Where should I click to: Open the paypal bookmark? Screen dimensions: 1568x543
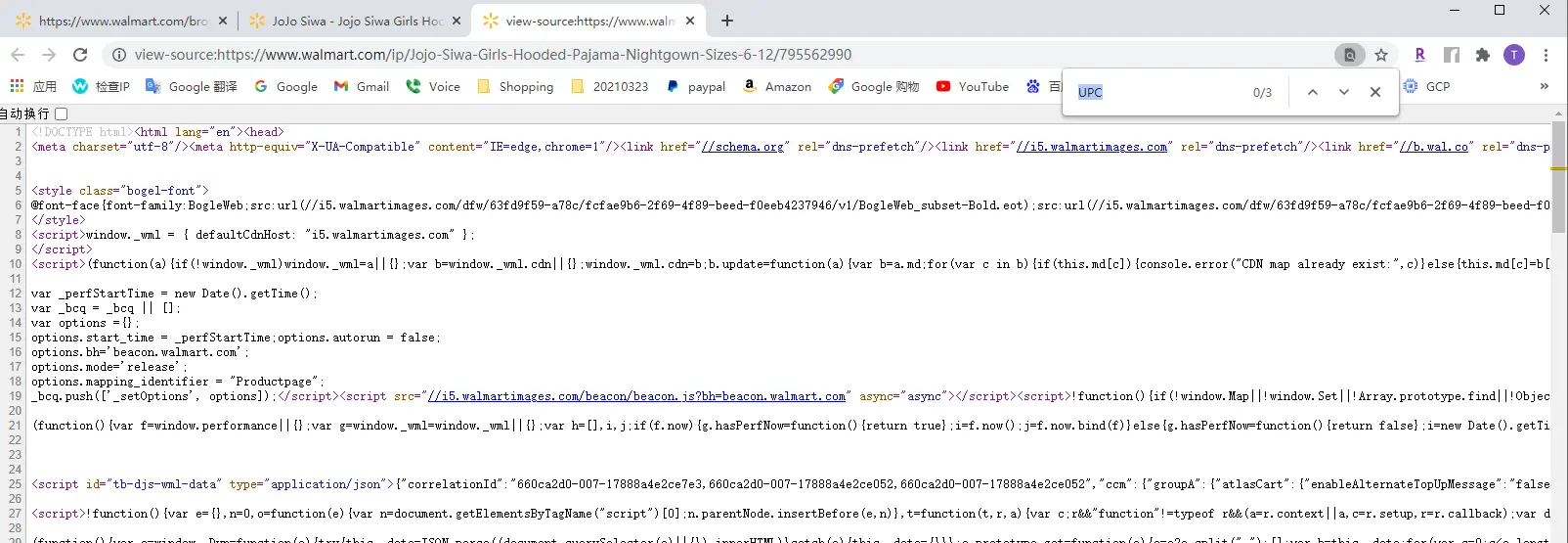point(696,86)
